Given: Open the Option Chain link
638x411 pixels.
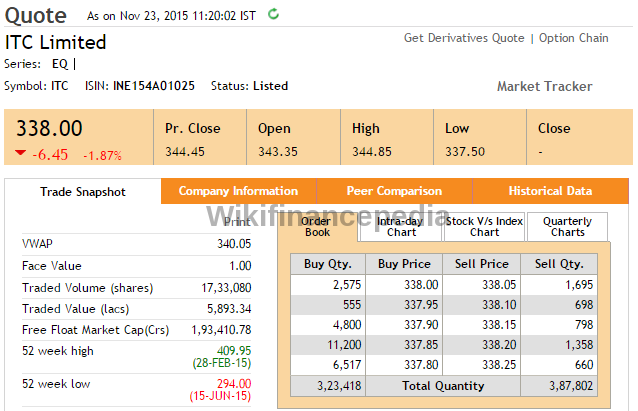Looking at the screenshot, I should [x=573, y=38].
